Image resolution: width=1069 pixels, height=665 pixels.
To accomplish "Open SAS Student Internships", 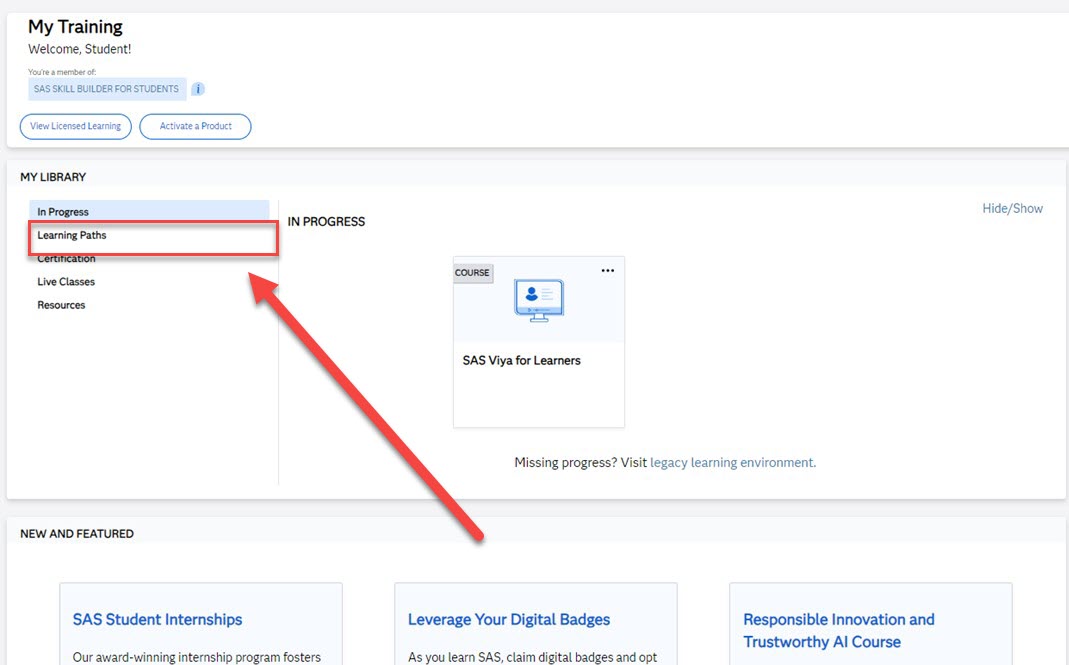I will pyautogui.click(x=155, y=619).
